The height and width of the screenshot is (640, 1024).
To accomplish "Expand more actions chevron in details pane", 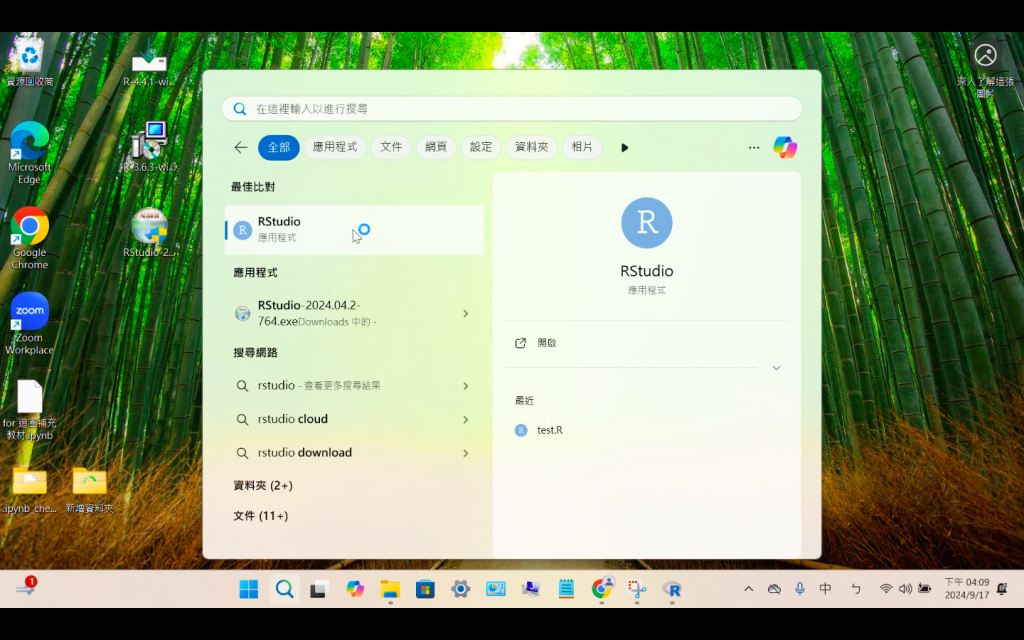I will click(x=776, y=368).
